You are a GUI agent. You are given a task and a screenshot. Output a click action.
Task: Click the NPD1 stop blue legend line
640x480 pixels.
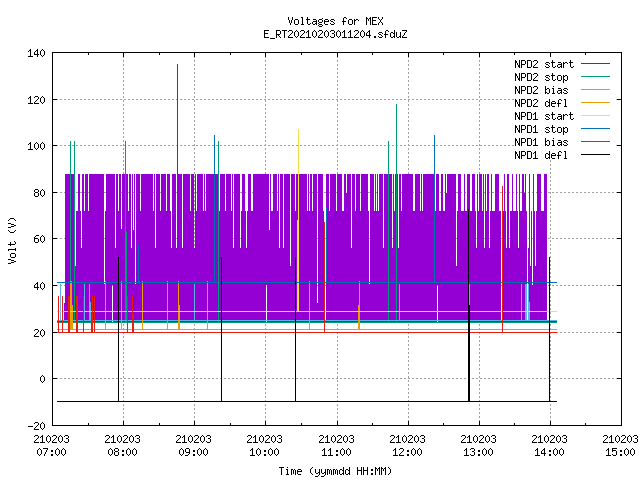pos(596,129)
